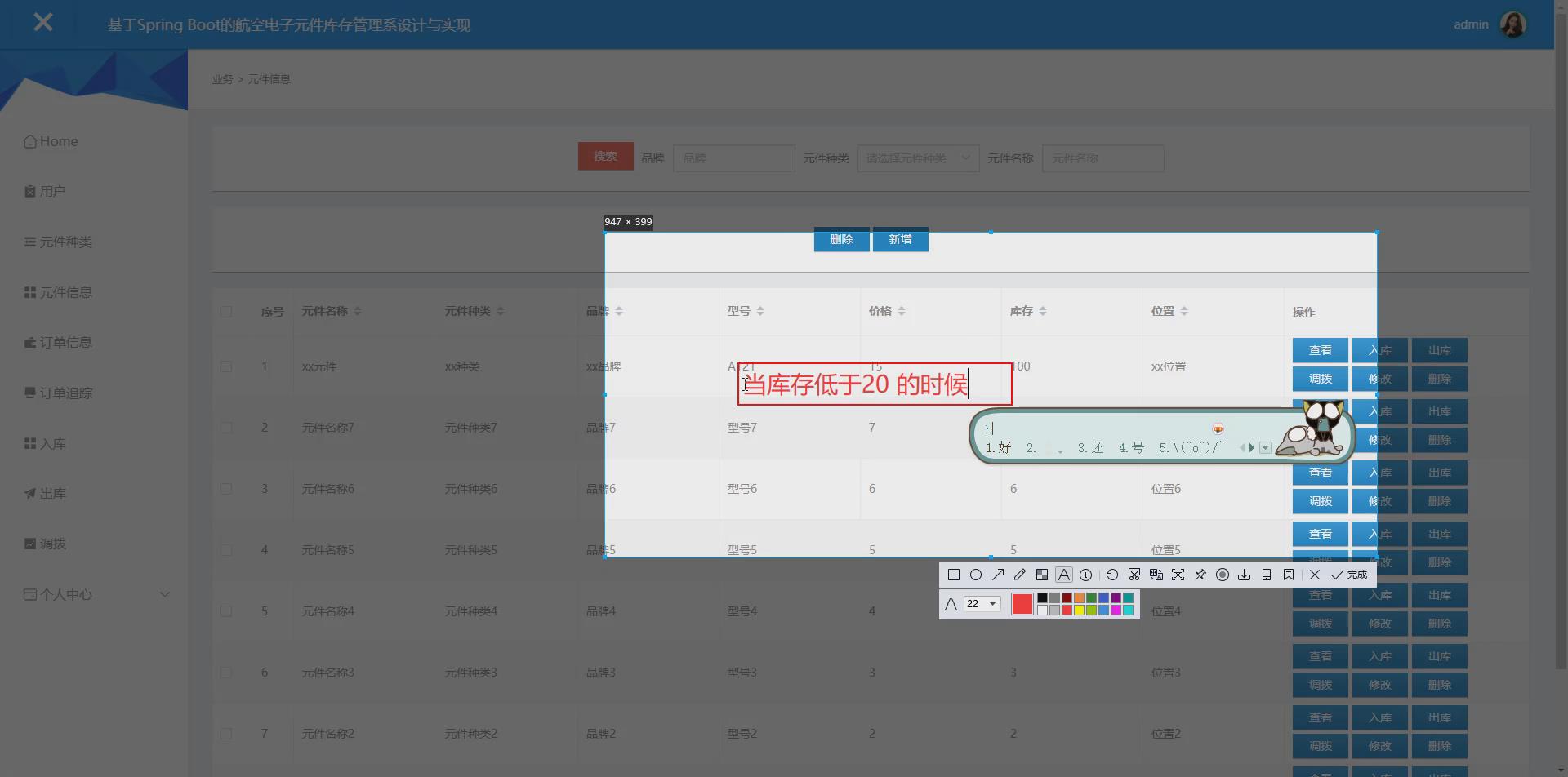This screenshot has width=1568, height=777.
Task: Check the checkbox for row 1 xx元件
Action: (226, 366)
